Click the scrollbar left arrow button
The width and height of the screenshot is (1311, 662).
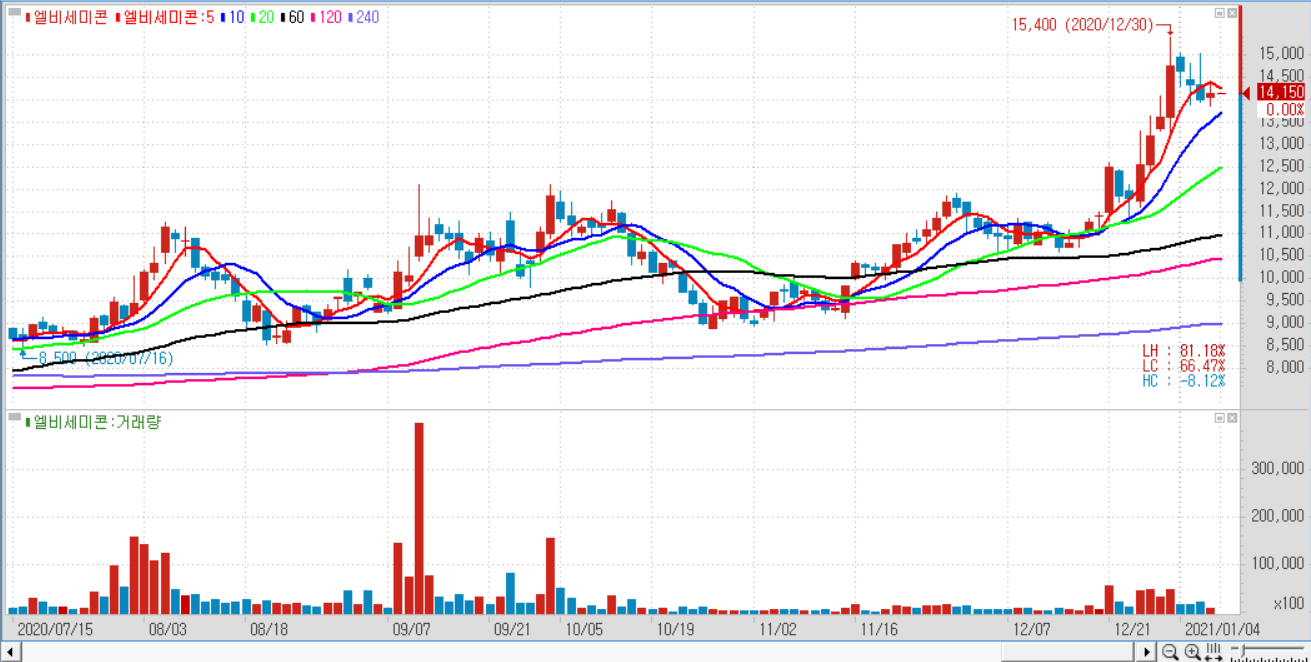click(x=10, y=652)
